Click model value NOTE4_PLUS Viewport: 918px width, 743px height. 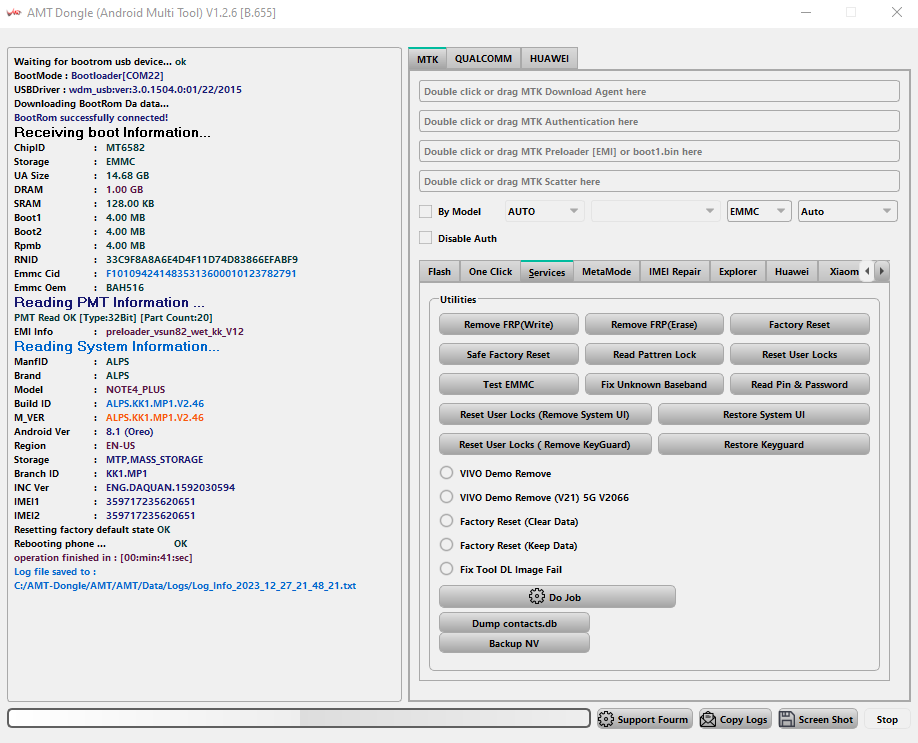(135, 389)
